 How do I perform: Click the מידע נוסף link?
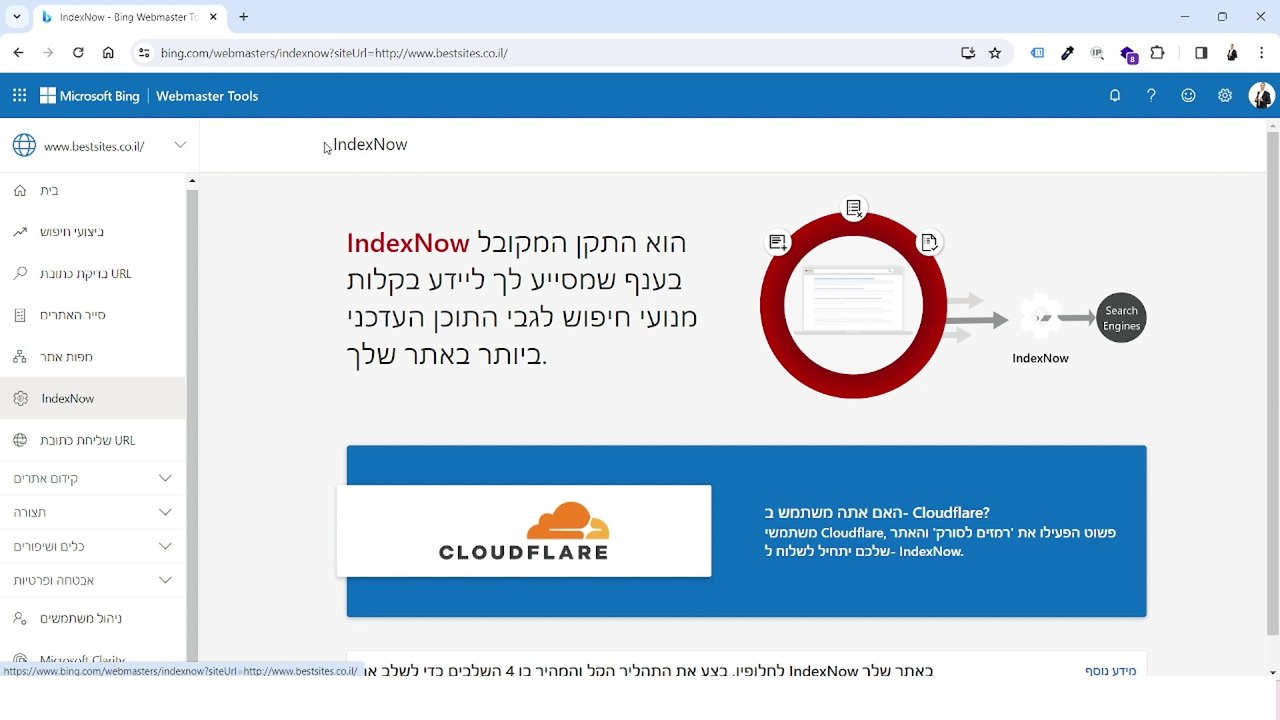[1111, 670]
